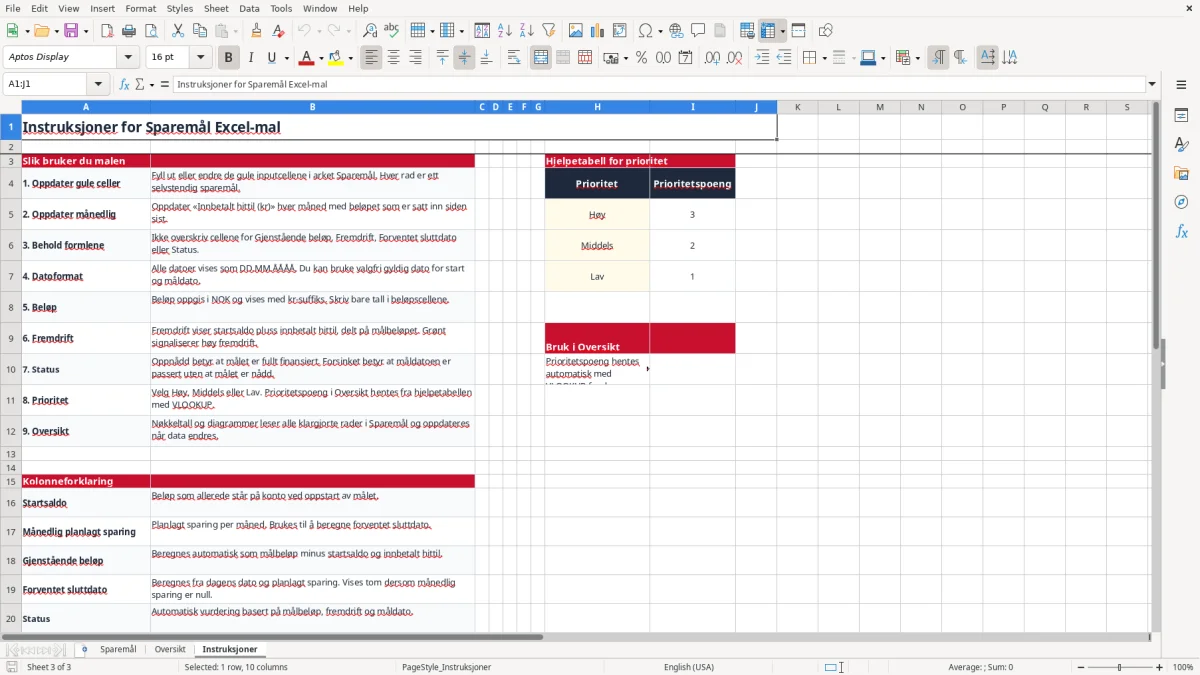Open the sidebar Navigator
1200x675 pixels.
click(1181, 202)
